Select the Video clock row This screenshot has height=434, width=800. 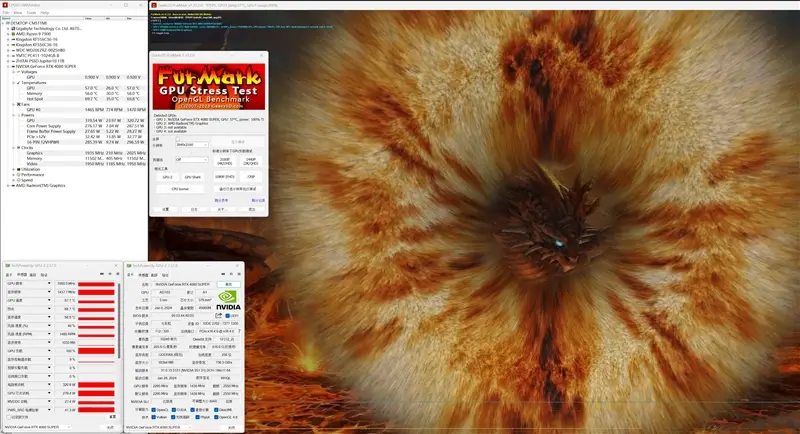(x=86, y=164)
